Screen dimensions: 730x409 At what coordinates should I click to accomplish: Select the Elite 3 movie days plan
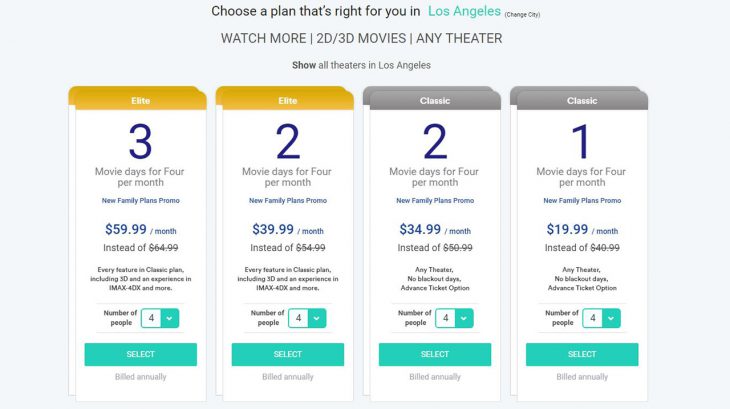[x=140, y=354]
